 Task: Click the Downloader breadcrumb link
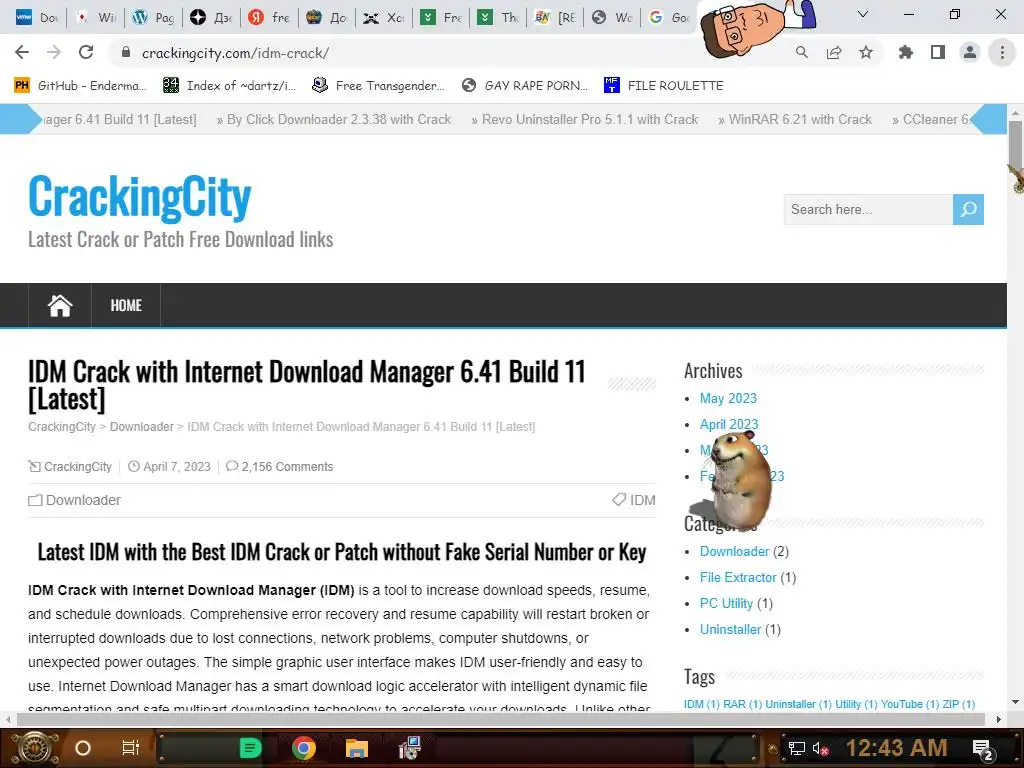(x=142, y=427)
